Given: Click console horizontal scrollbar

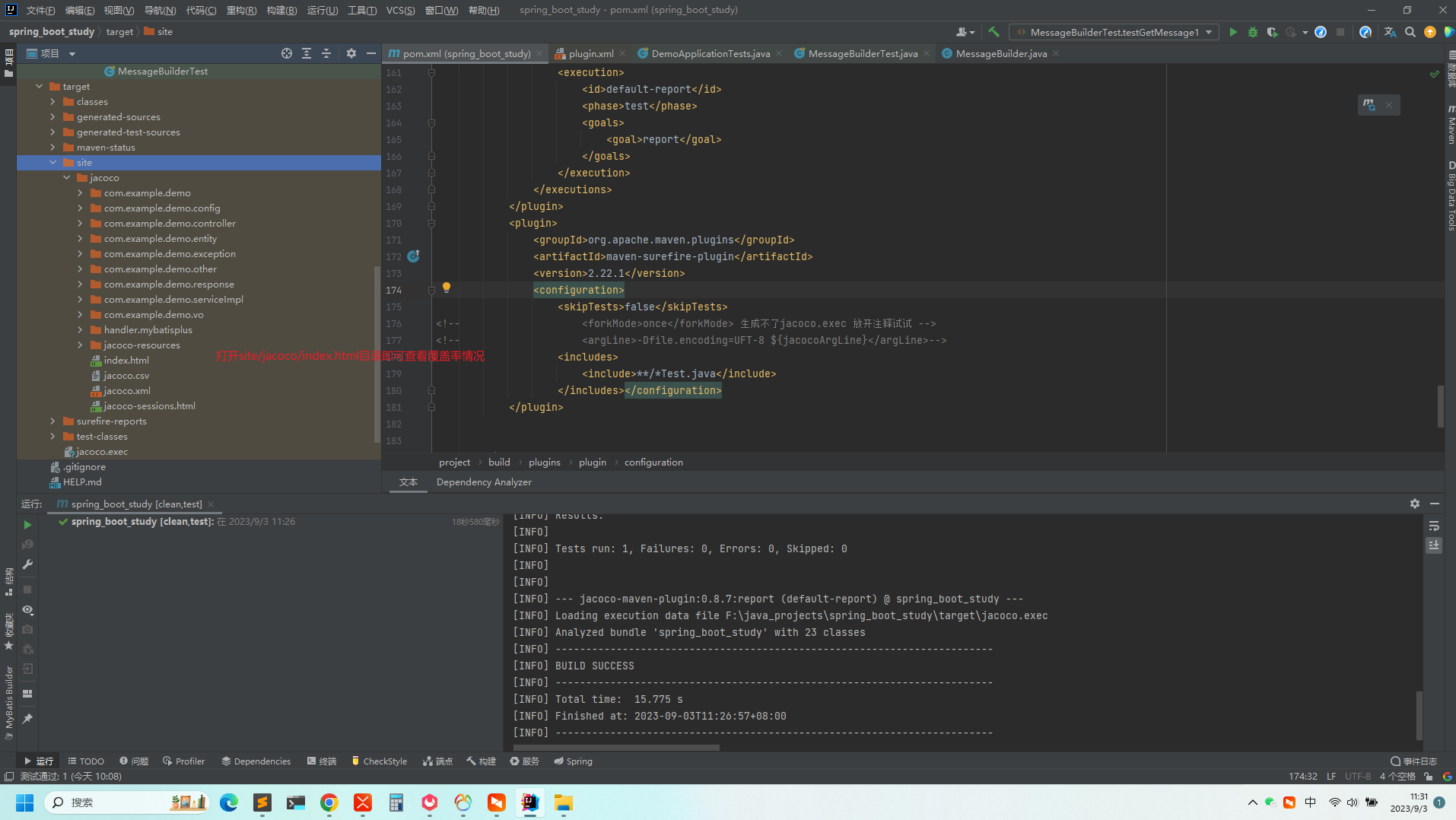Looking at the screenshot, I should 616,748.
